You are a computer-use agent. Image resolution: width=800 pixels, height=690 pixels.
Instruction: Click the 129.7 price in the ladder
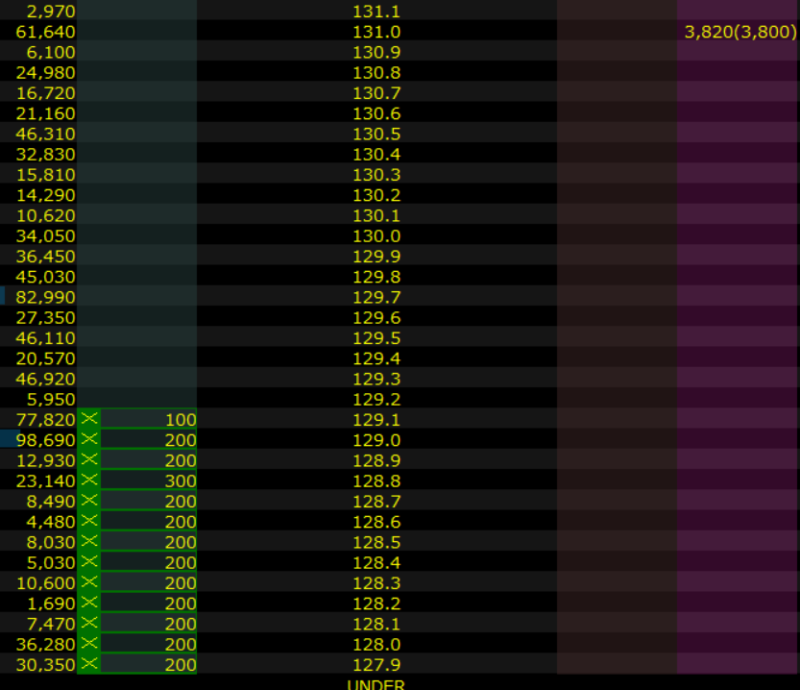point(376,297)
